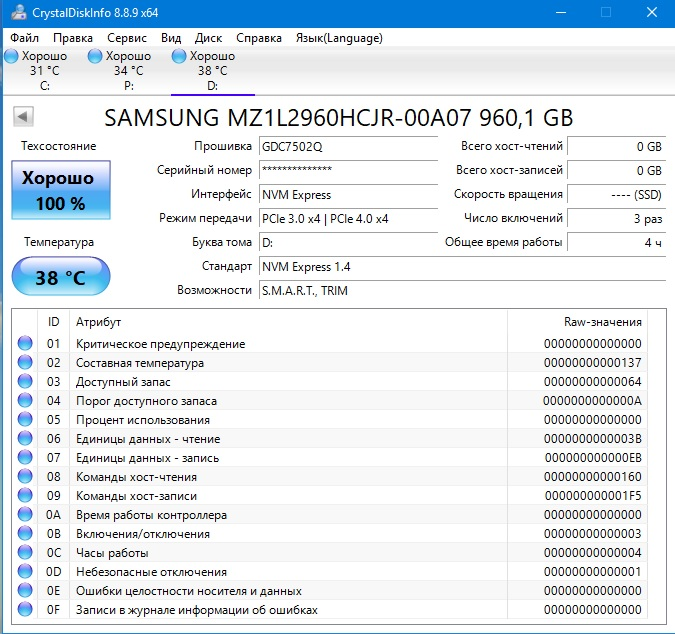The height and width of the screenshot is (634, 675).
Task: Click the power-on hours value 4 ч
Action: [x=616, y=243]
